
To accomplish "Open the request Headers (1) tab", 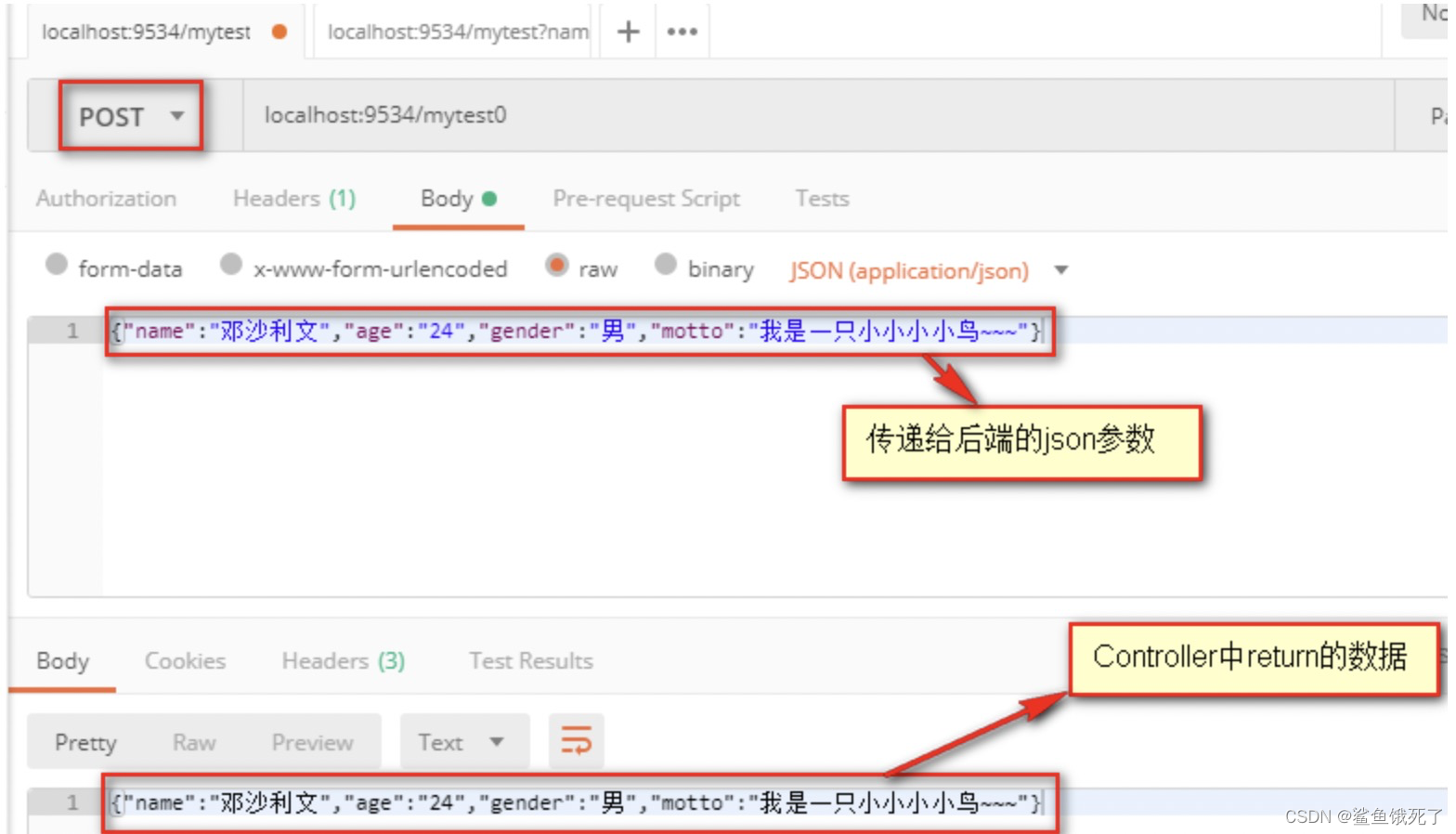I will [x=294, y=199].
